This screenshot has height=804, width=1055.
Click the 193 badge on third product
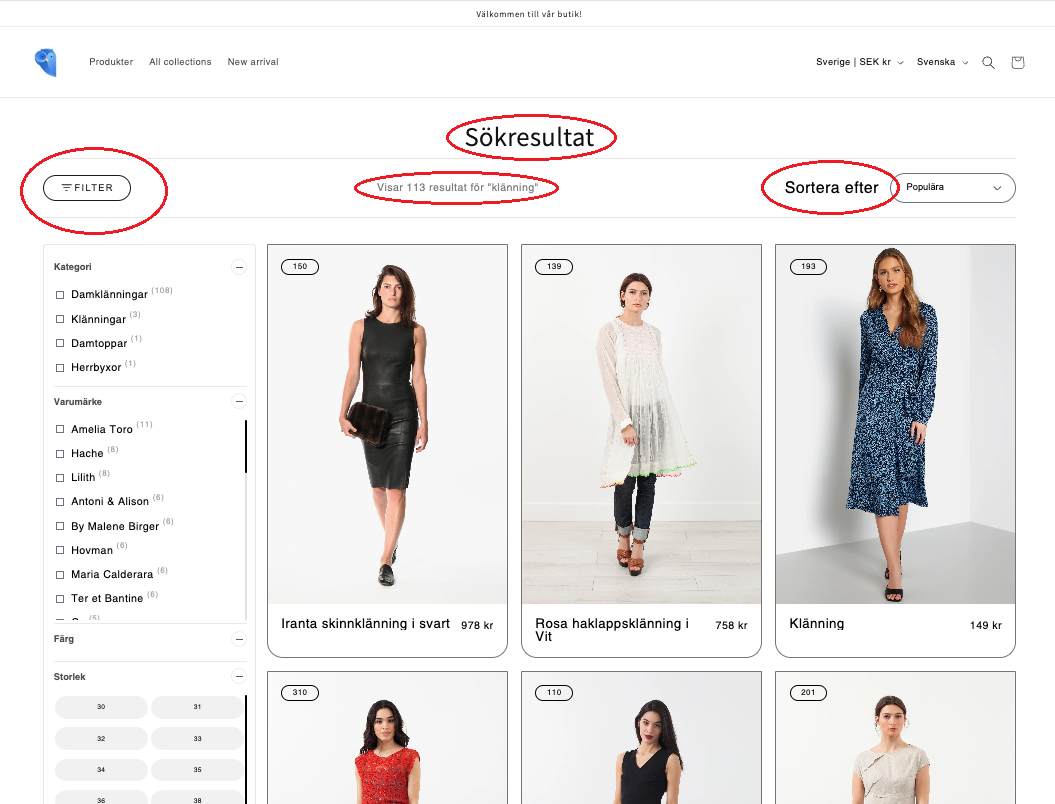tap(808, 267)
